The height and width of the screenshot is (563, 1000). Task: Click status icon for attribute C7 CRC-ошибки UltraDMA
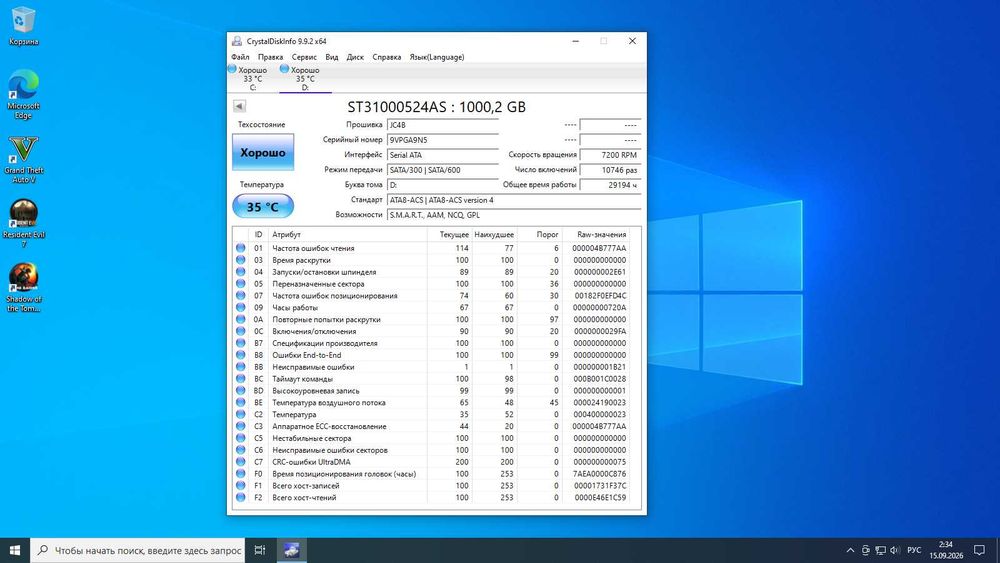[240, 462]
